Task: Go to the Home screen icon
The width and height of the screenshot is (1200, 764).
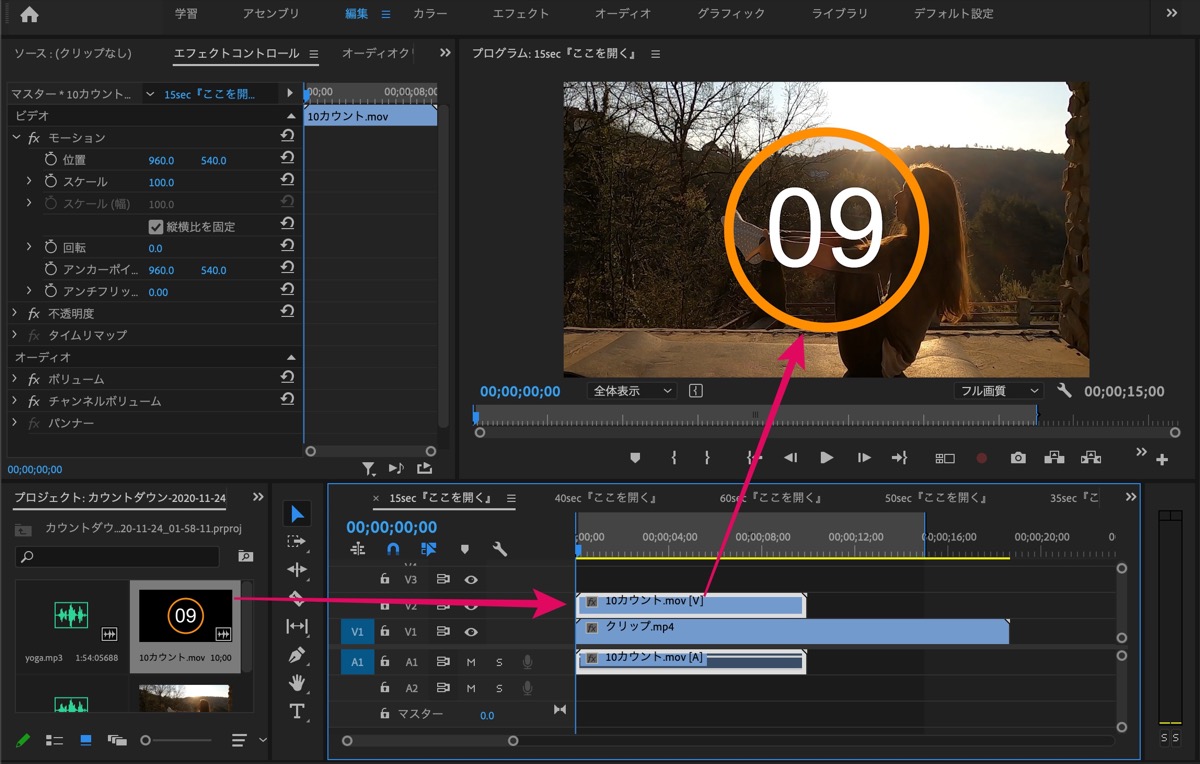Action: click(x=29, y=14)
